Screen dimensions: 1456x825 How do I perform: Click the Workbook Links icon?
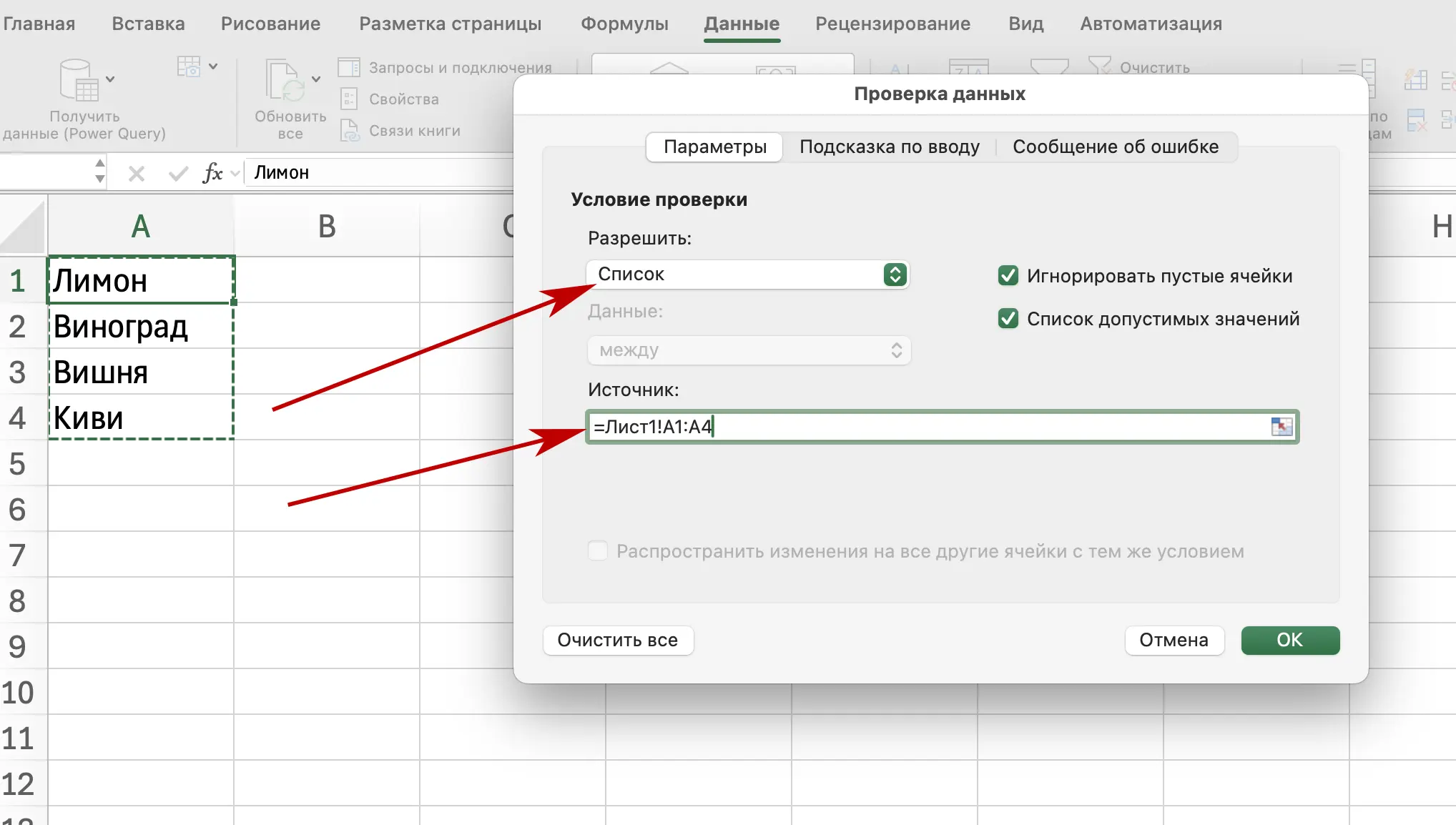(349, 131)
